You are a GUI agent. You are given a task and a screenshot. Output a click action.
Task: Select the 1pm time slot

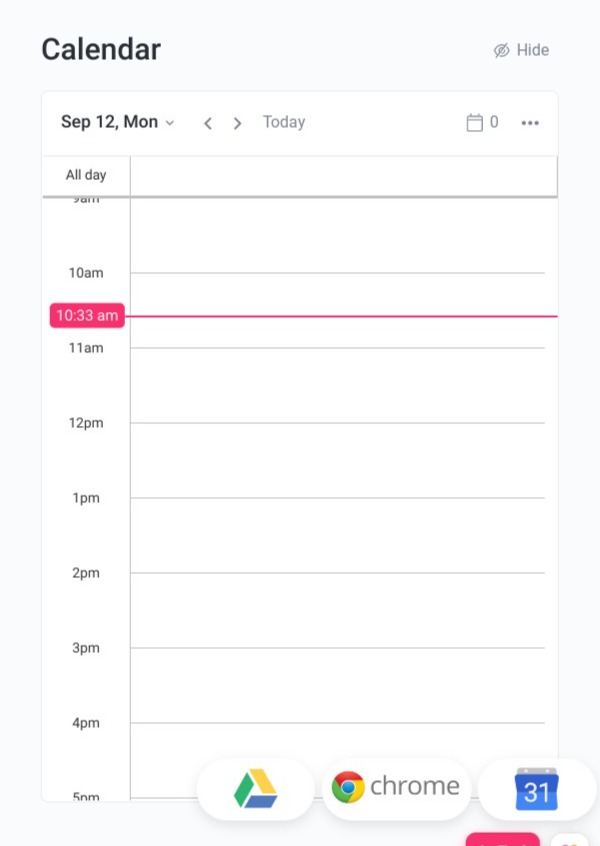337,535
